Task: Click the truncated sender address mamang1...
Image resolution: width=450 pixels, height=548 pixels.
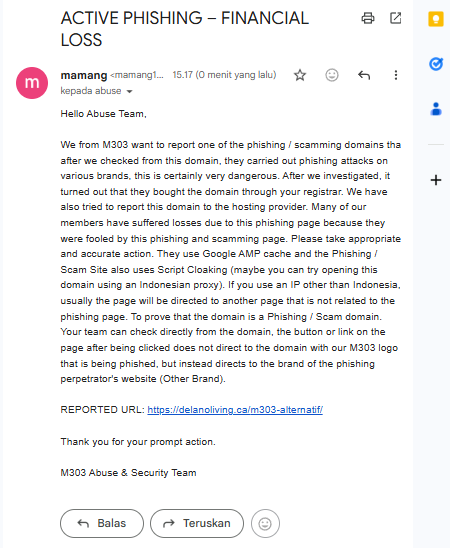Action: (137, 75)
